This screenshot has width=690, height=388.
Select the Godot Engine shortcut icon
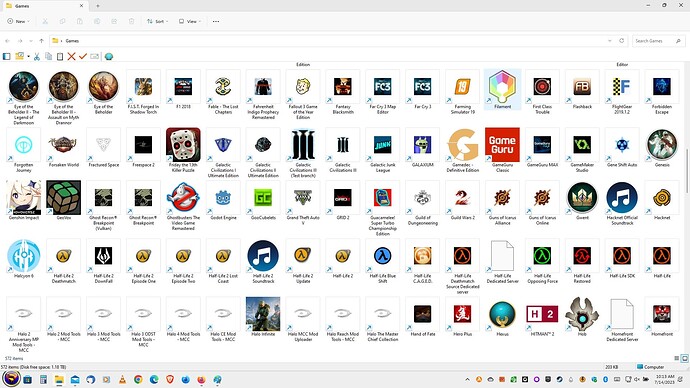(x=223, y=198)
